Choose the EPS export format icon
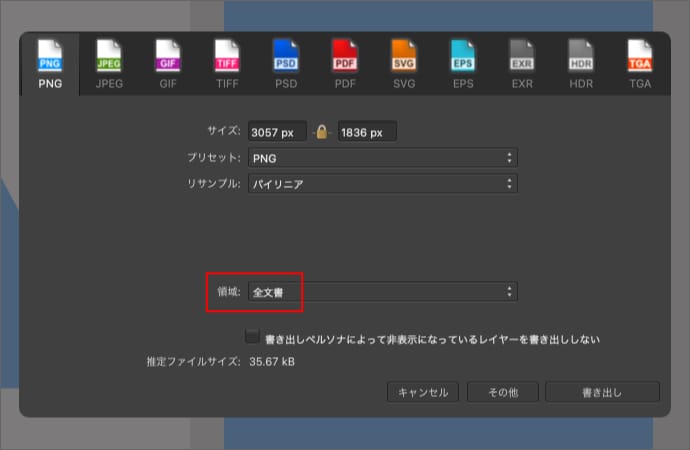The height and width of the screenshot is (450, 690). (463, 58)
